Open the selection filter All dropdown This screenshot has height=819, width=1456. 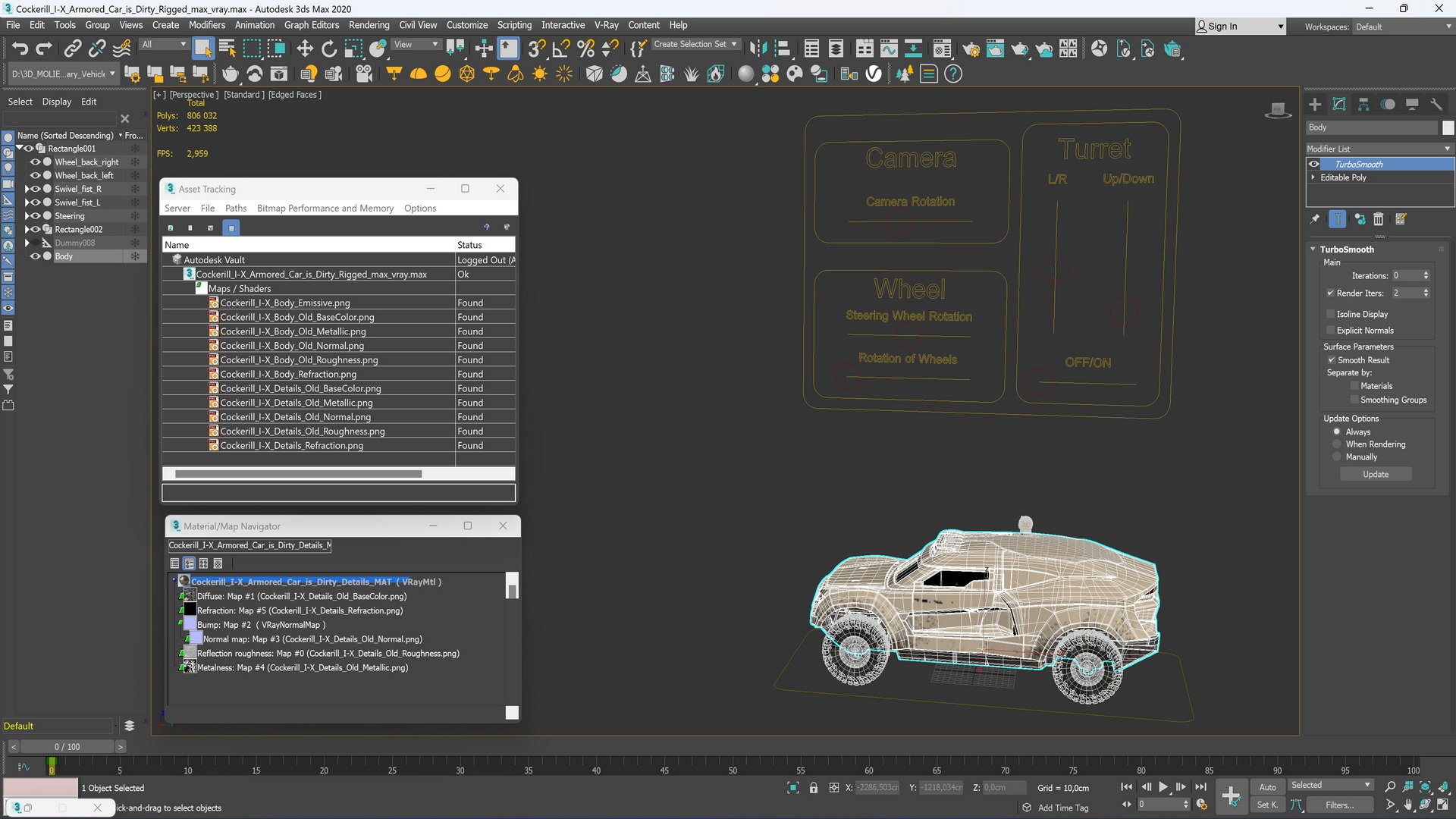pos(163,44)
